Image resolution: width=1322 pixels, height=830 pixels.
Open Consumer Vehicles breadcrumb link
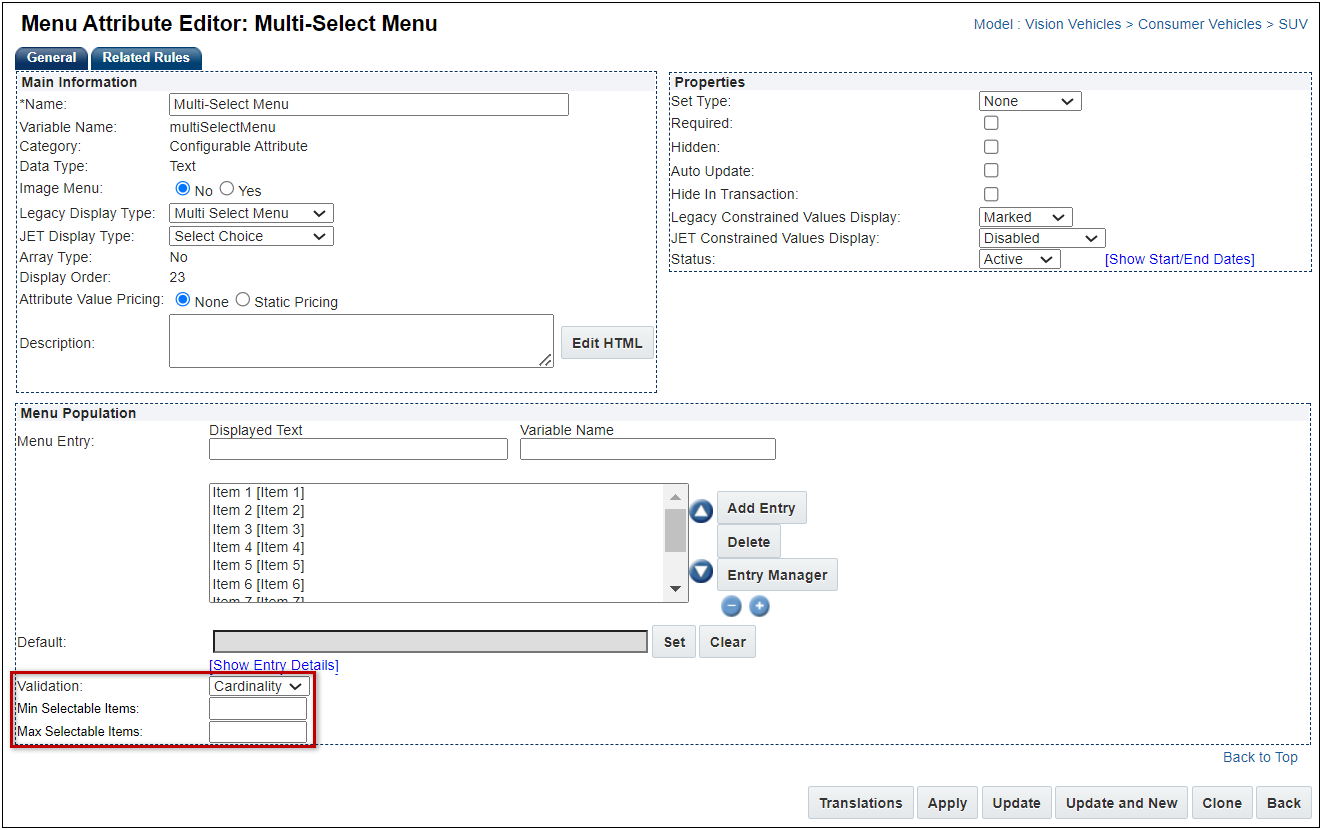(x=1200, y=24)
